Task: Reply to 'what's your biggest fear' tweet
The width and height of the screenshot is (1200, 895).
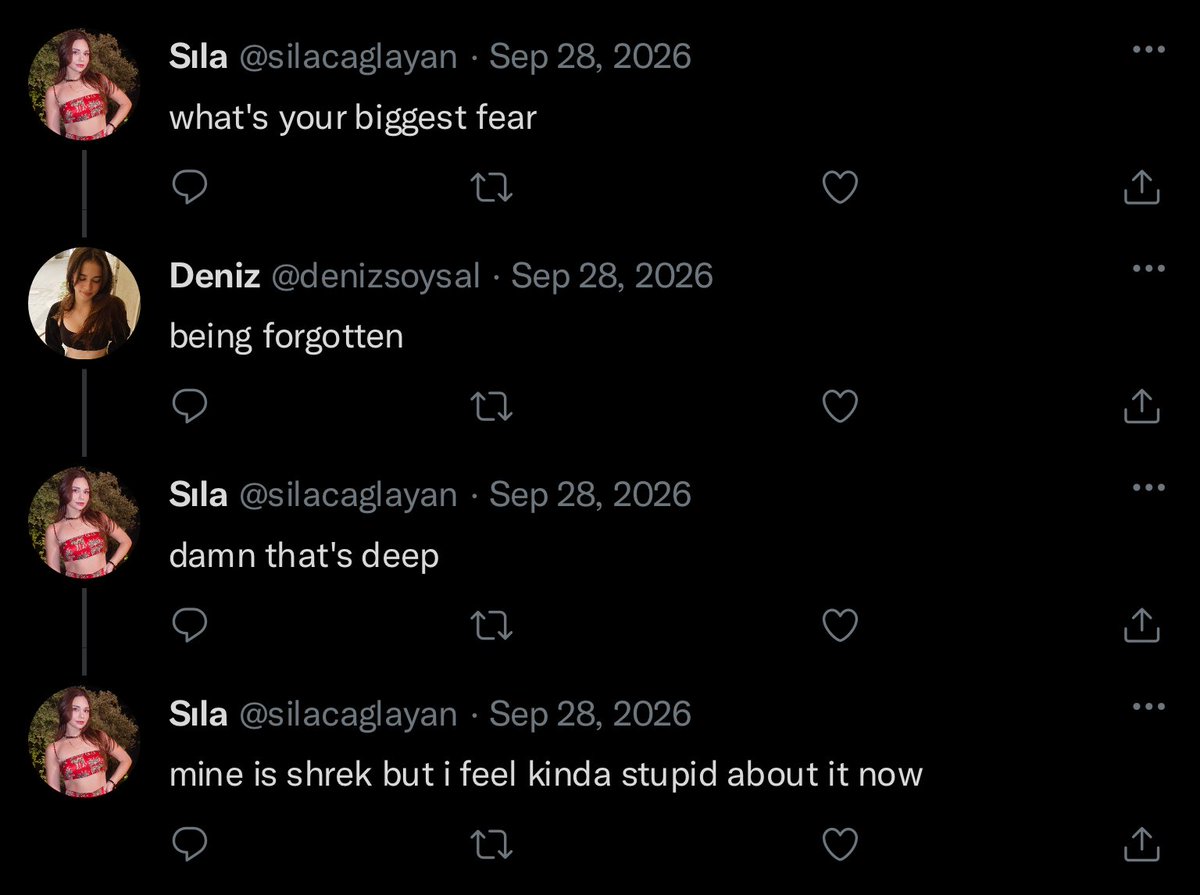Action: click(x=189, y=187)
